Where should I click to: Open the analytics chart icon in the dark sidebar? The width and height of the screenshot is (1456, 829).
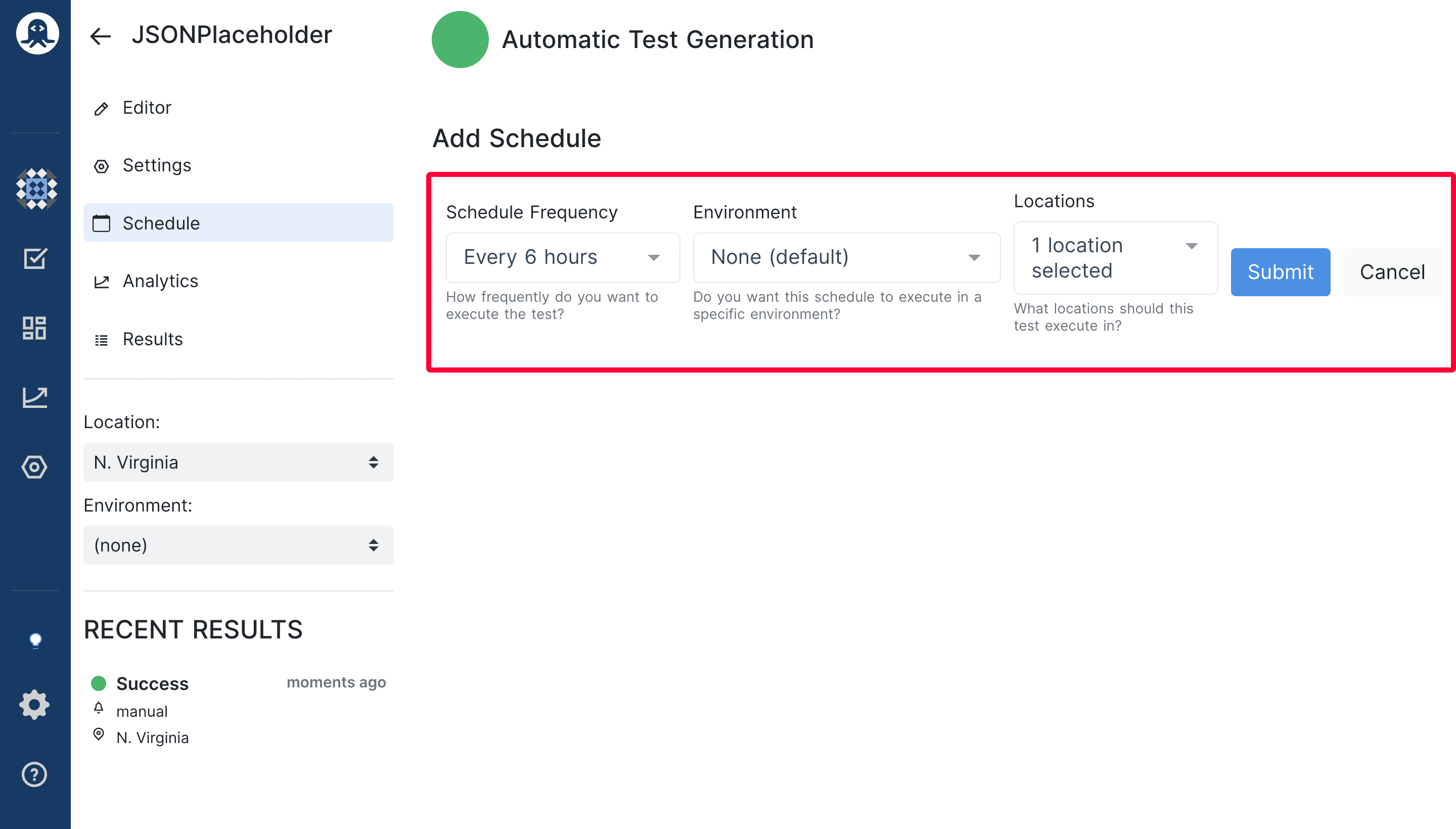click(x=35, y=397)
